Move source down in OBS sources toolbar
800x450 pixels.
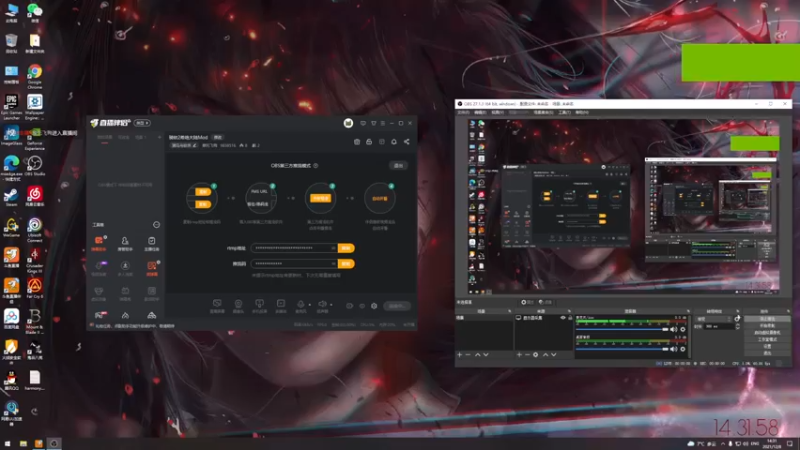coord(554,355)
